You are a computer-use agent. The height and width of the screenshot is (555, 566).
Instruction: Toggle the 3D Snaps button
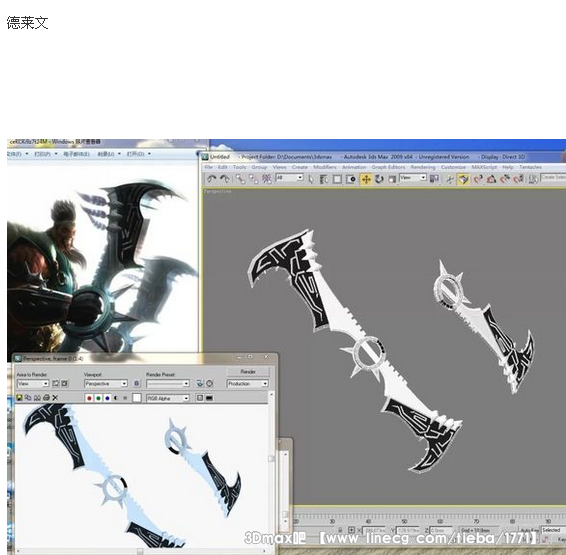[478, 179]
